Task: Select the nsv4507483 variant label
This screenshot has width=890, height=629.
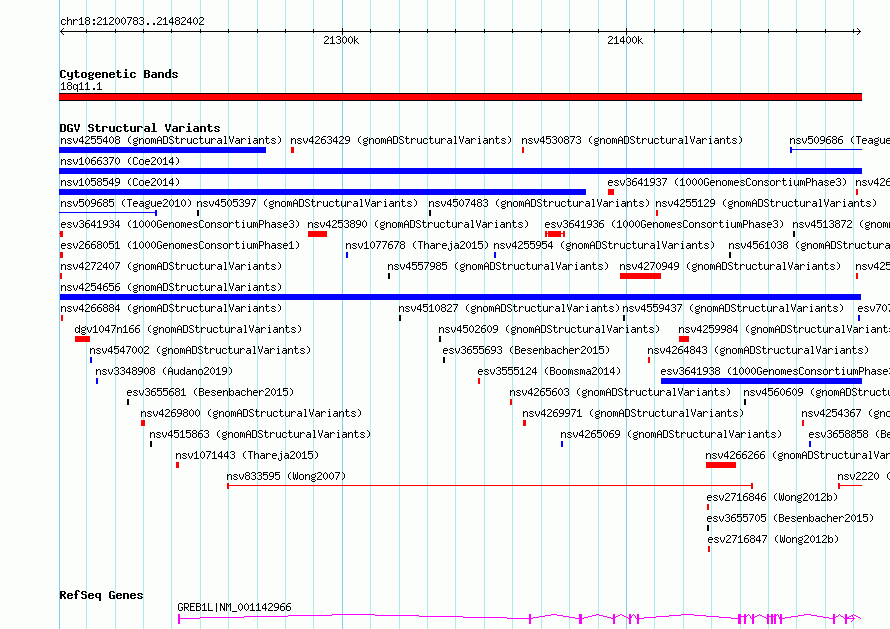Action: [x=539, y=203]
